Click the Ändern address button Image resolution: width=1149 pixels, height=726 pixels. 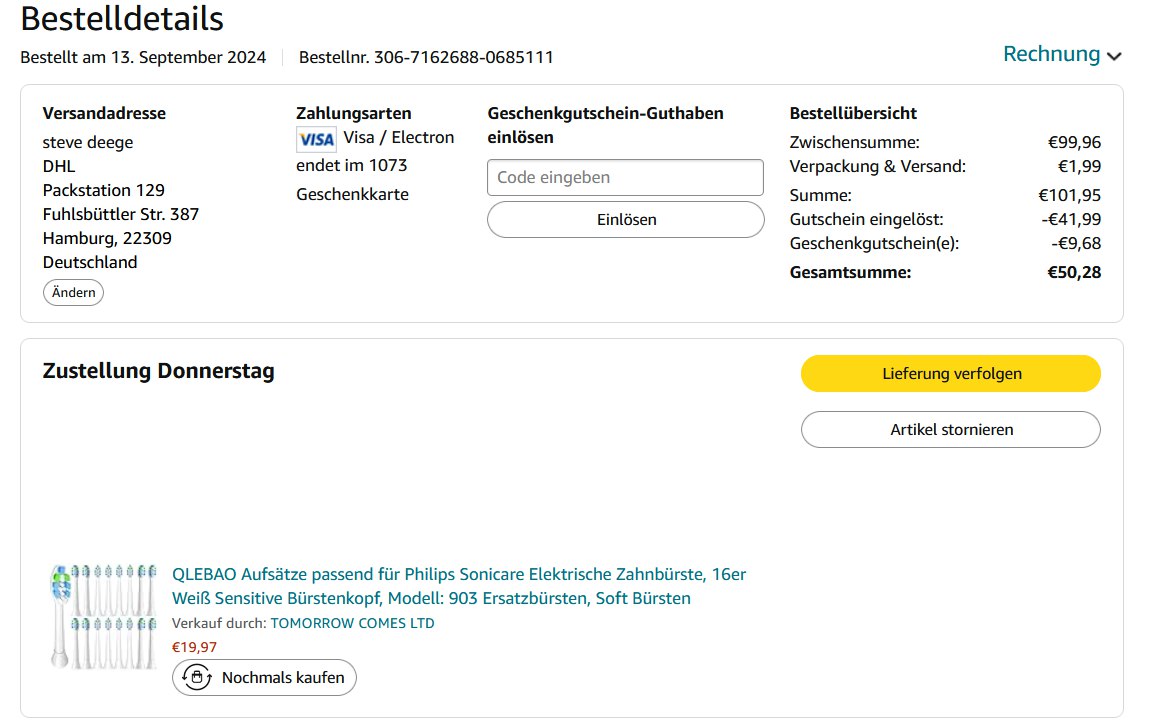tap(73, 292)
